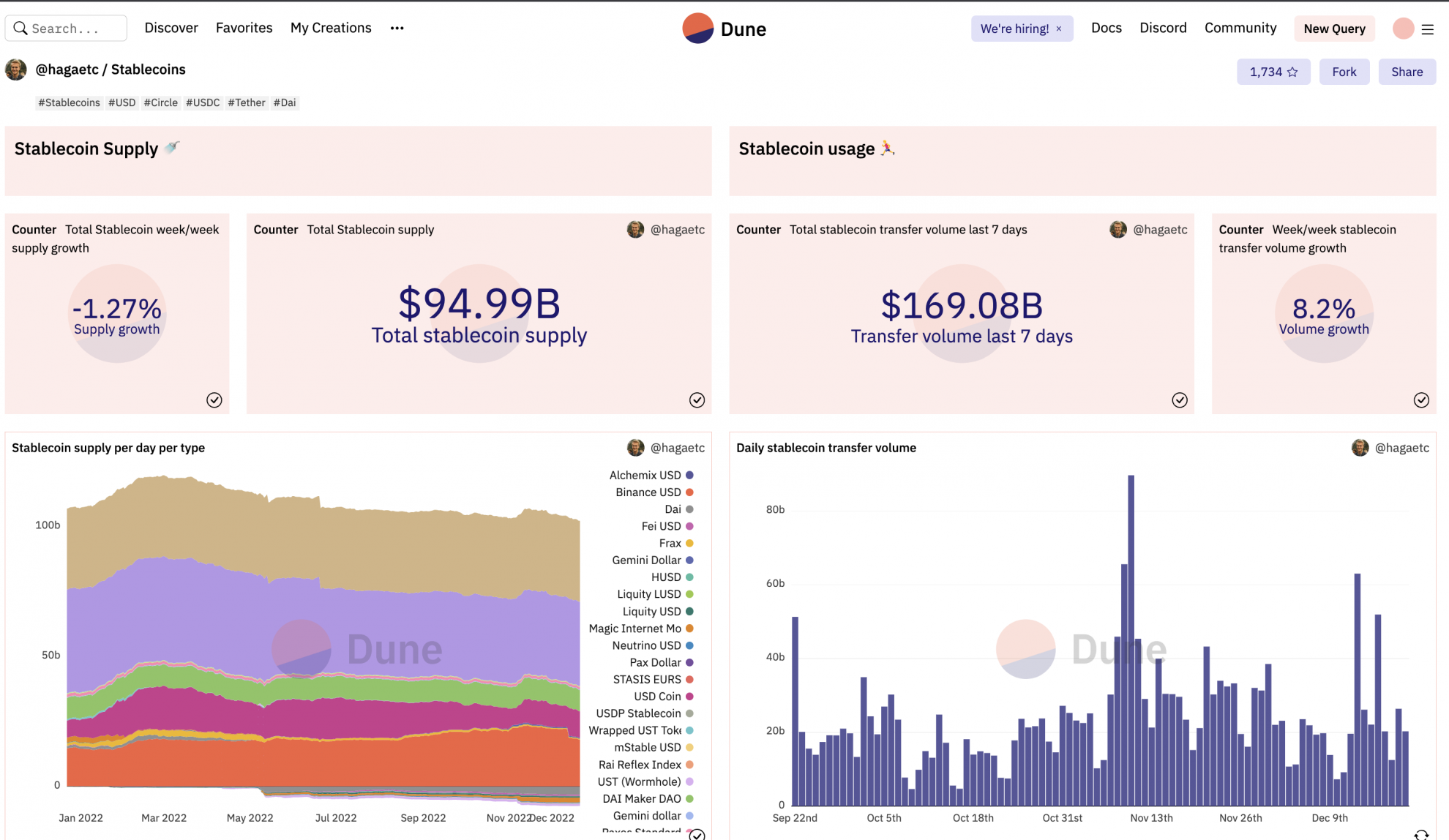Select the Binance USD color dot in legend
The image size is (1449, 840).
pos(689,492)
